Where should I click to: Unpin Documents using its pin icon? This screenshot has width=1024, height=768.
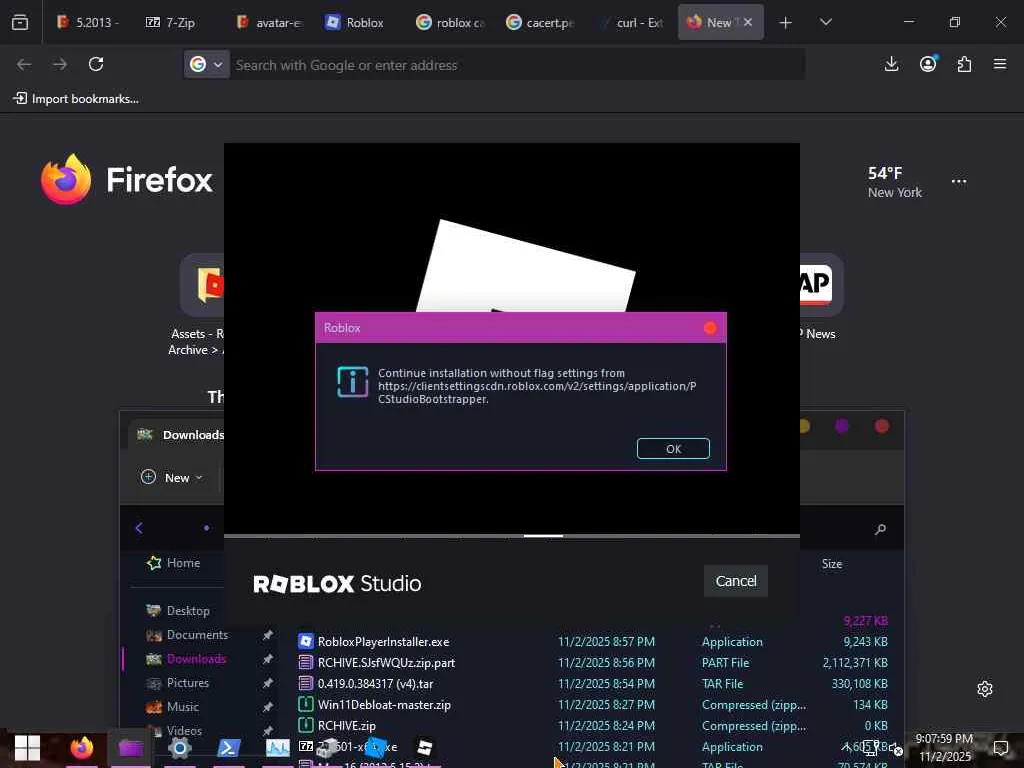click(x=267, y=635)
